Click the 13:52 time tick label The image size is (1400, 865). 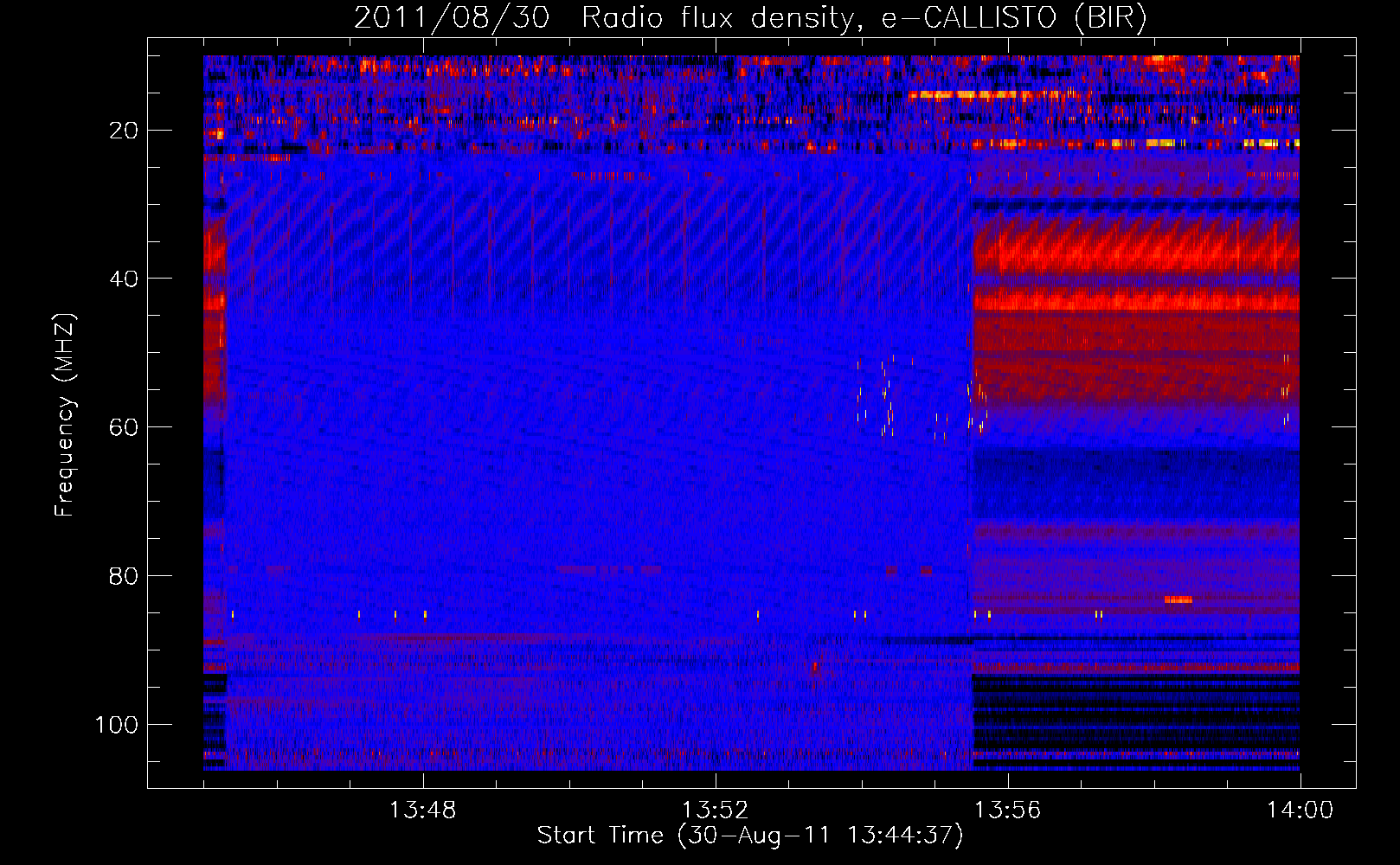point(716,811)
